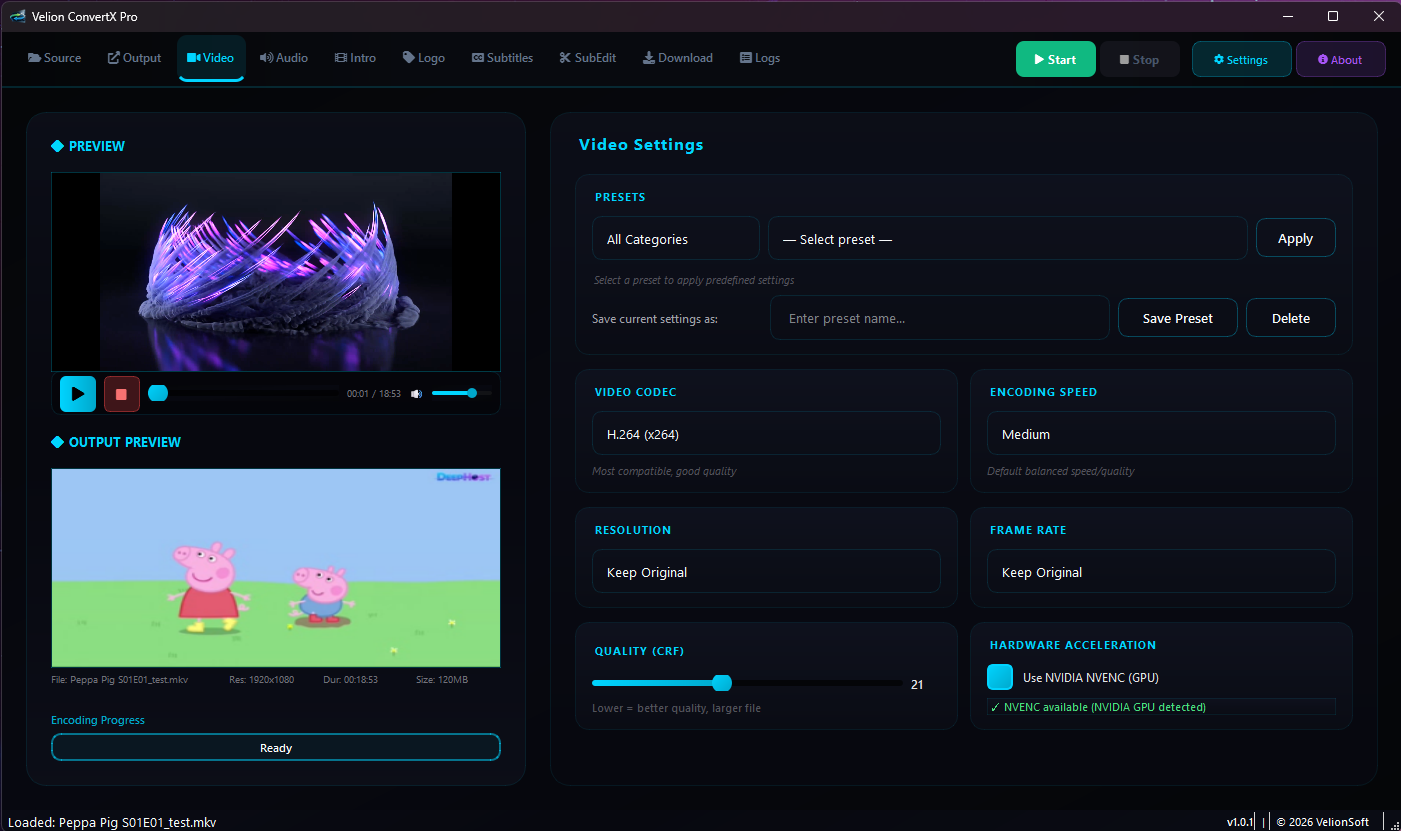1401x831 pixels.
Task: Maximize the Velion ConvertX Pro window
Action: pyautogui.click(x=1333, y=16)
